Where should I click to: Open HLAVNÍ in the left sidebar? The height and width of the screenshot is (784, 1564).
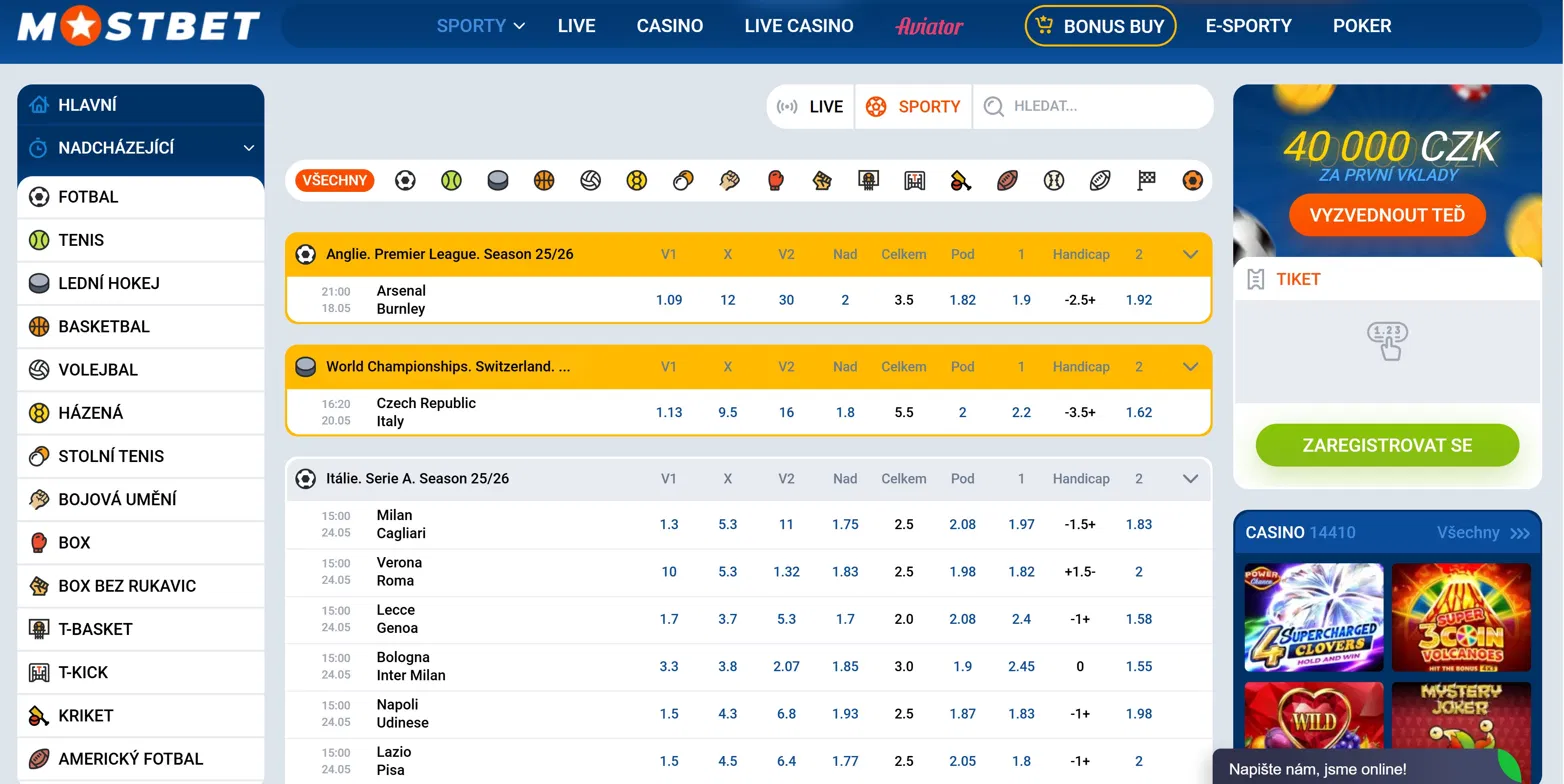(141, 105)
